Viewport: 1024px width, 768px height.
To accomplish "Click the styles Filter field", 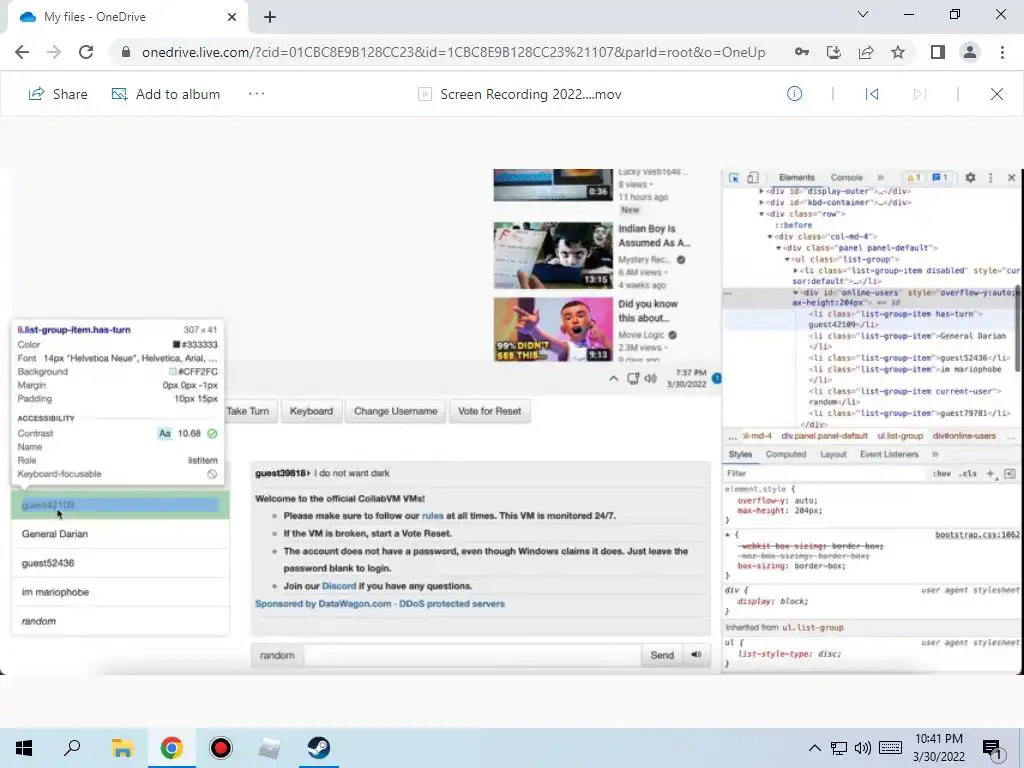I will [x=823, y=473].
